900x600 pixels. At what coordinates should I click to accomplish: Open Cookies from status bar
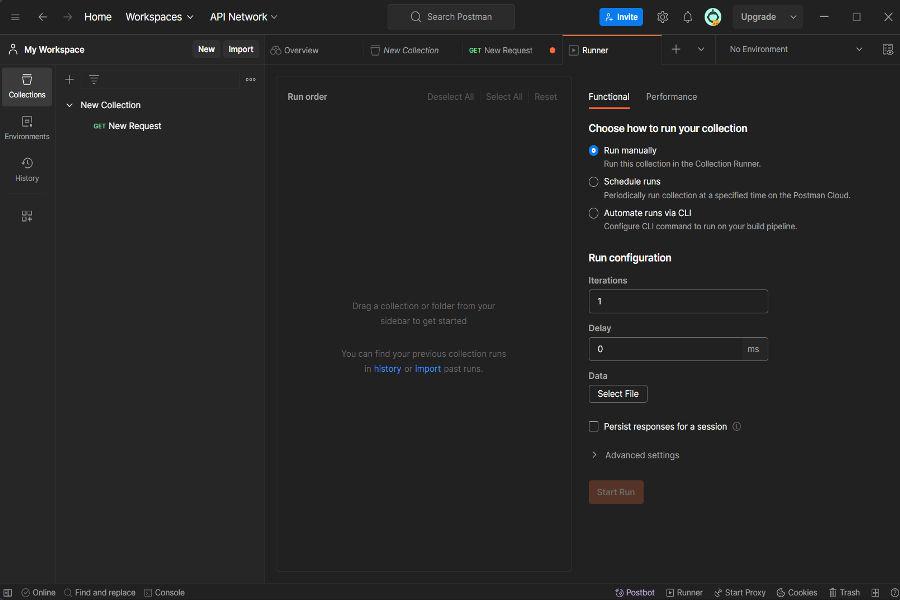pos(797,593)
